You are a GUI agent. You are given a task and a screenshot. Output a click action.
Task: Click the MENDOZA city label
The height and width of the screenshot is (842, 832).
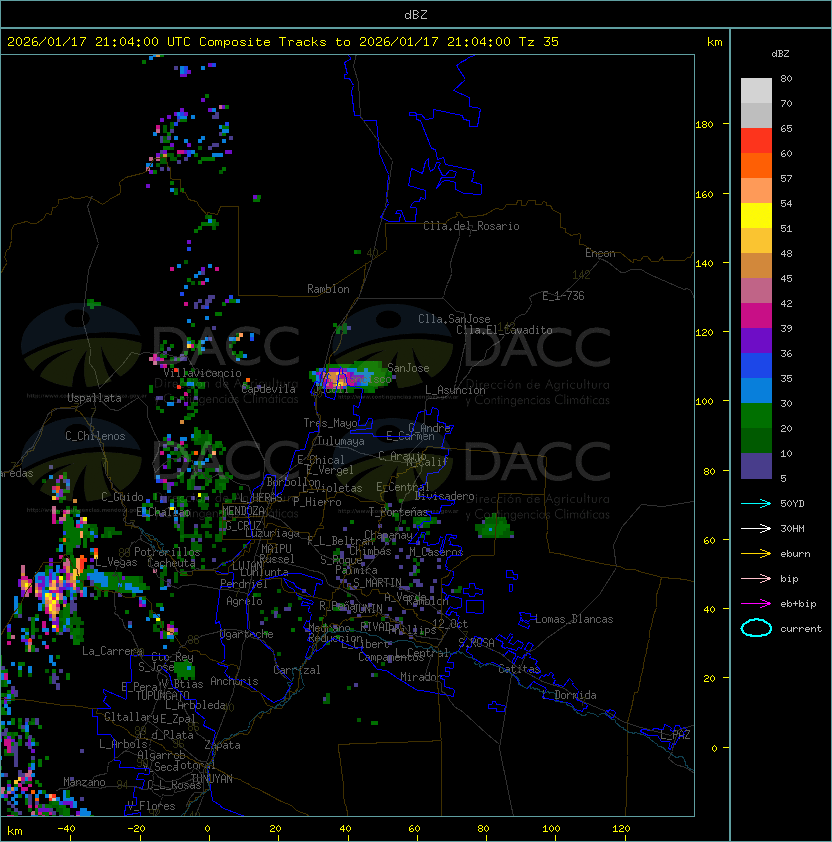pos(244,511)
